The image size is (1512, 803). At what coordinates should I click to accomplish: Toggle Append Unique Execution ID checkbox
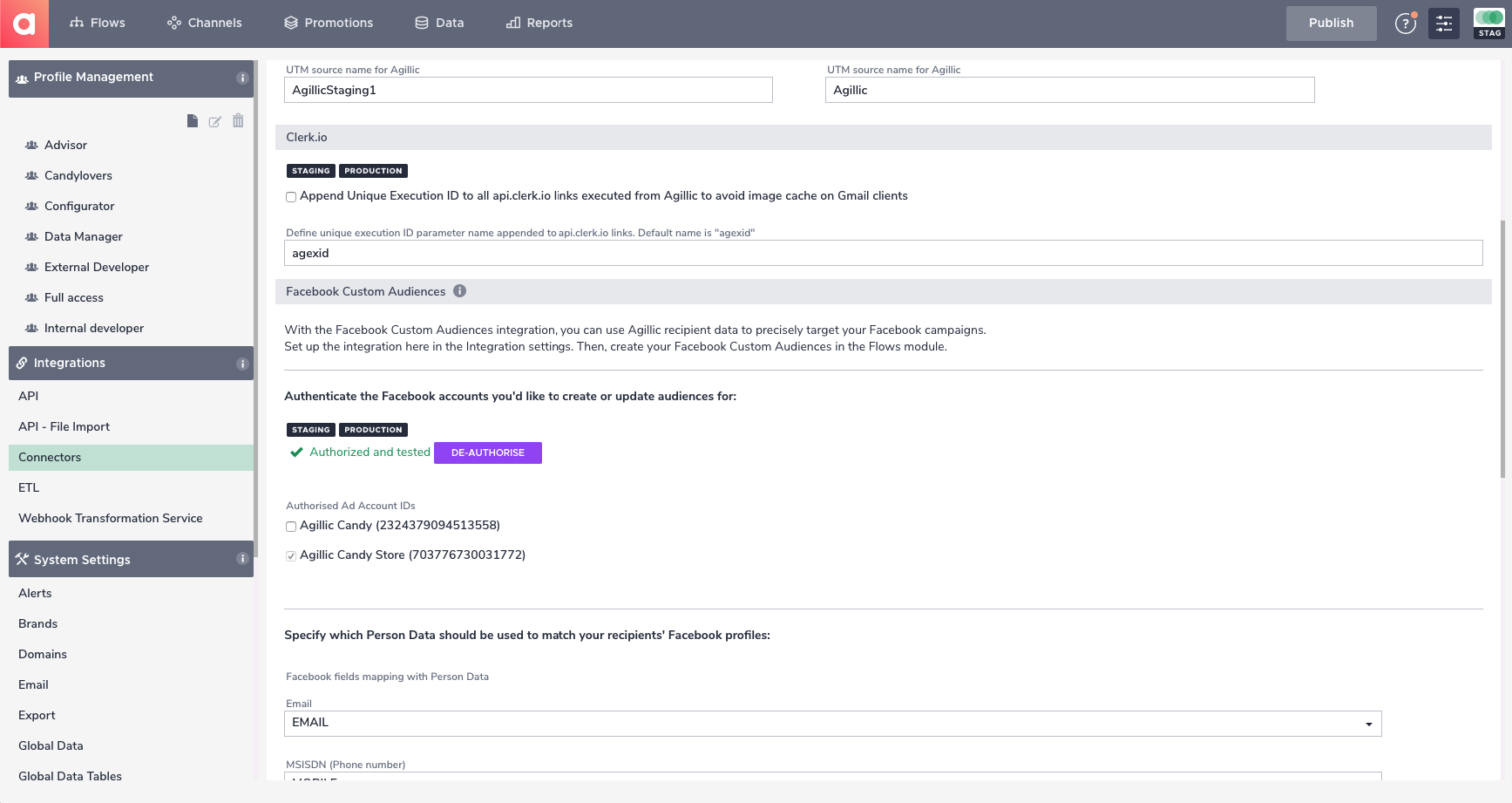[x=291, y=197]
